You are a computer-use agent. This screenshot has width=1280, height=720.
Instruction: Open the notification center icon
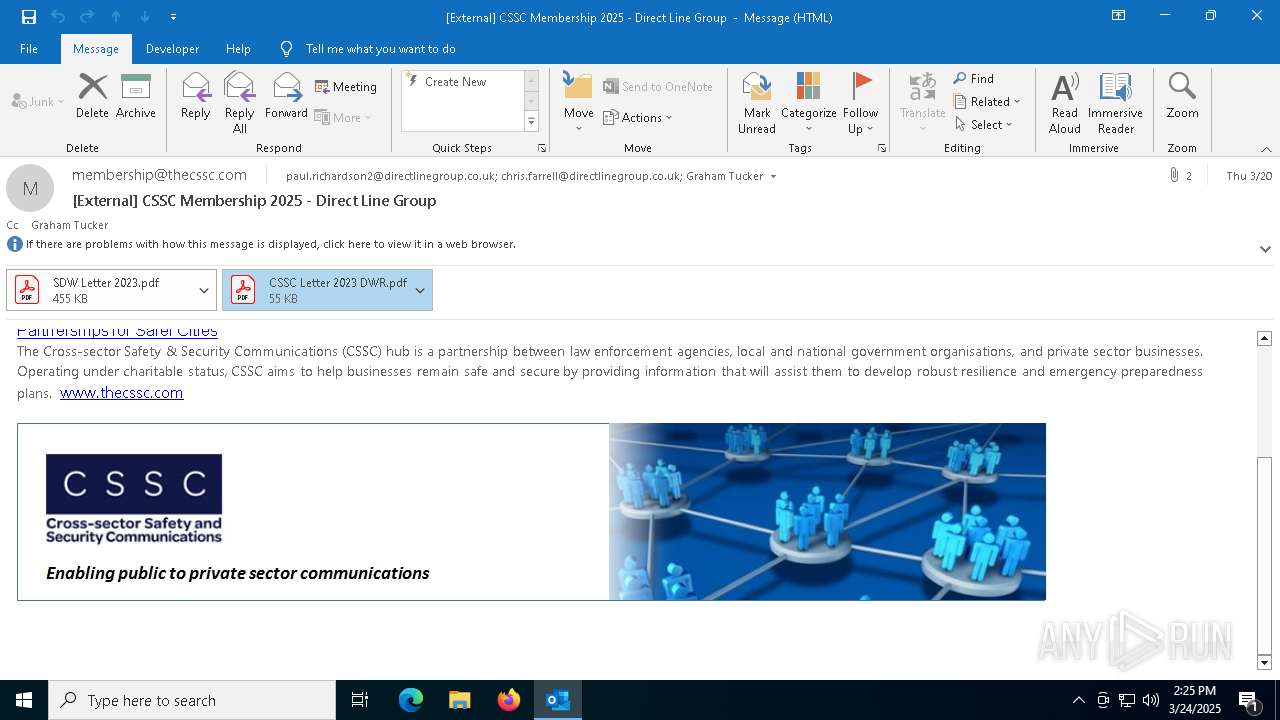coord(1248,700)
